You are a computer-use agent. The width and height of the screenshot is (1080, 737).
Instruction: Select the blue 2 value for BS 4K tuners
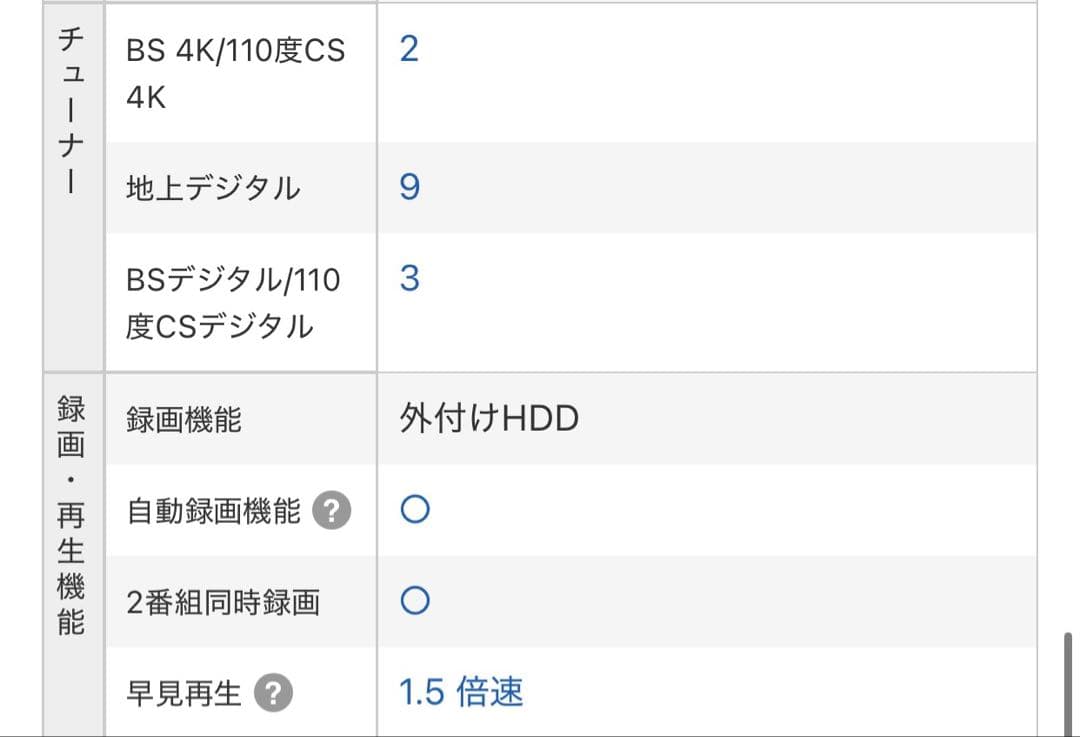tap(408, 48)
